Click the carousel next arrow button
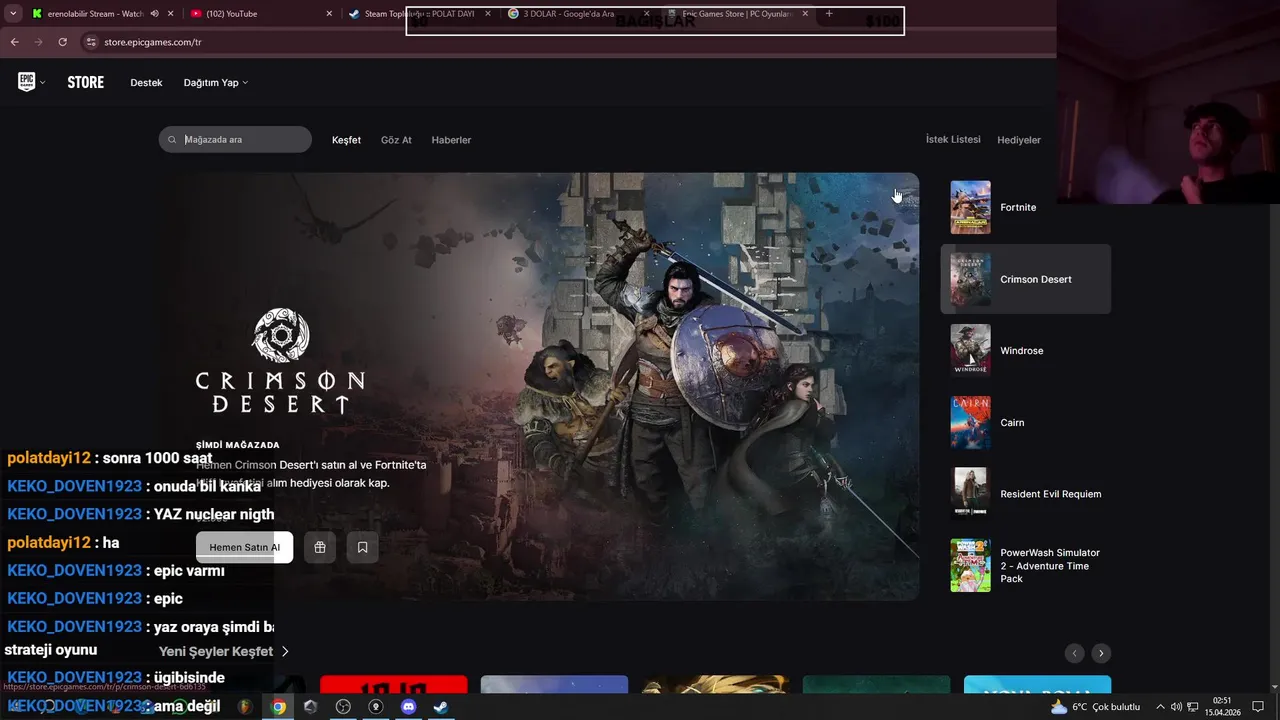1280x720 pixels. 1101,653
